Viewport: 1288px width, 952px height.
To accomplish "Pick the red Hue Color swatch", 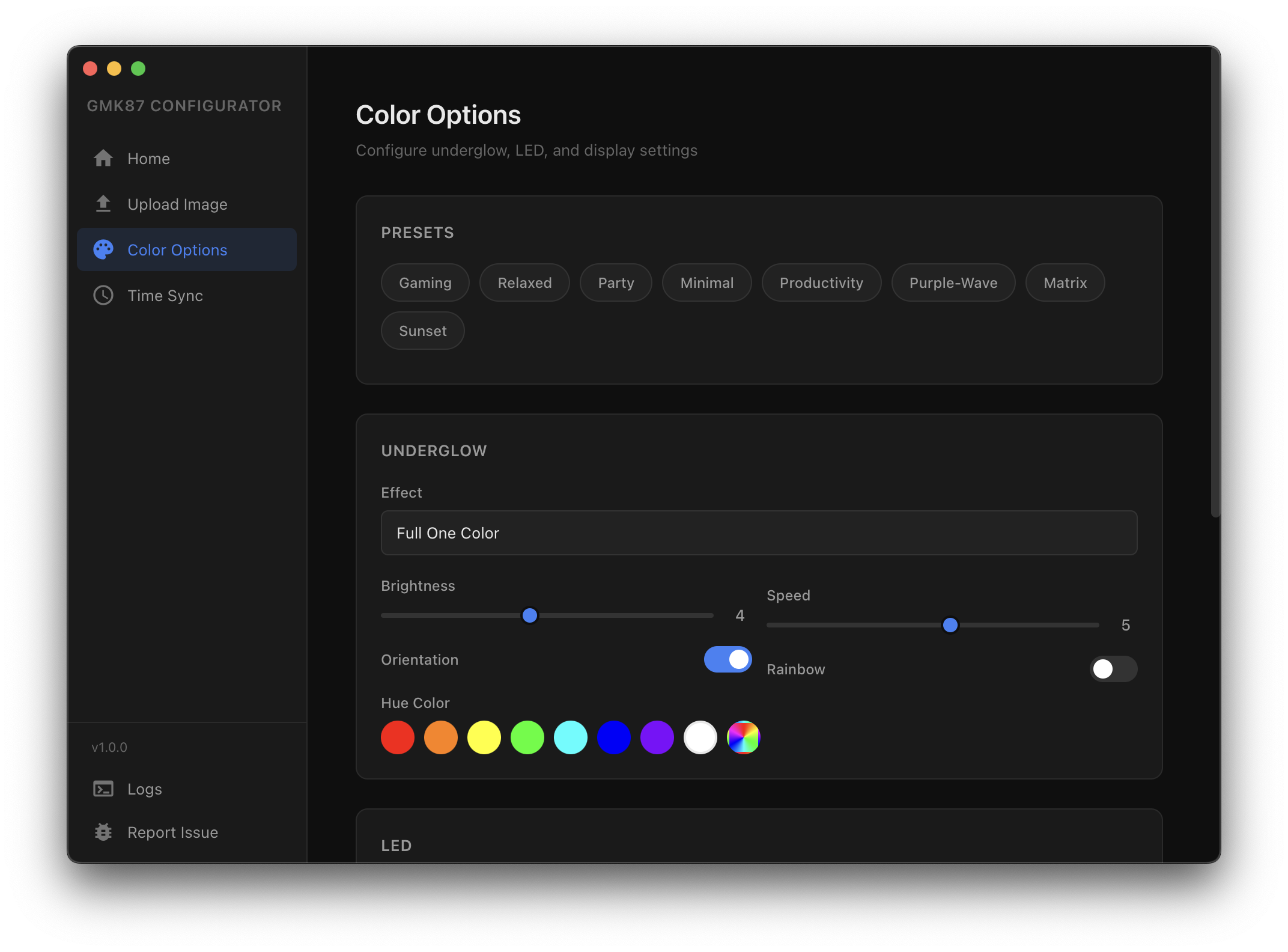I will [397, 737].
